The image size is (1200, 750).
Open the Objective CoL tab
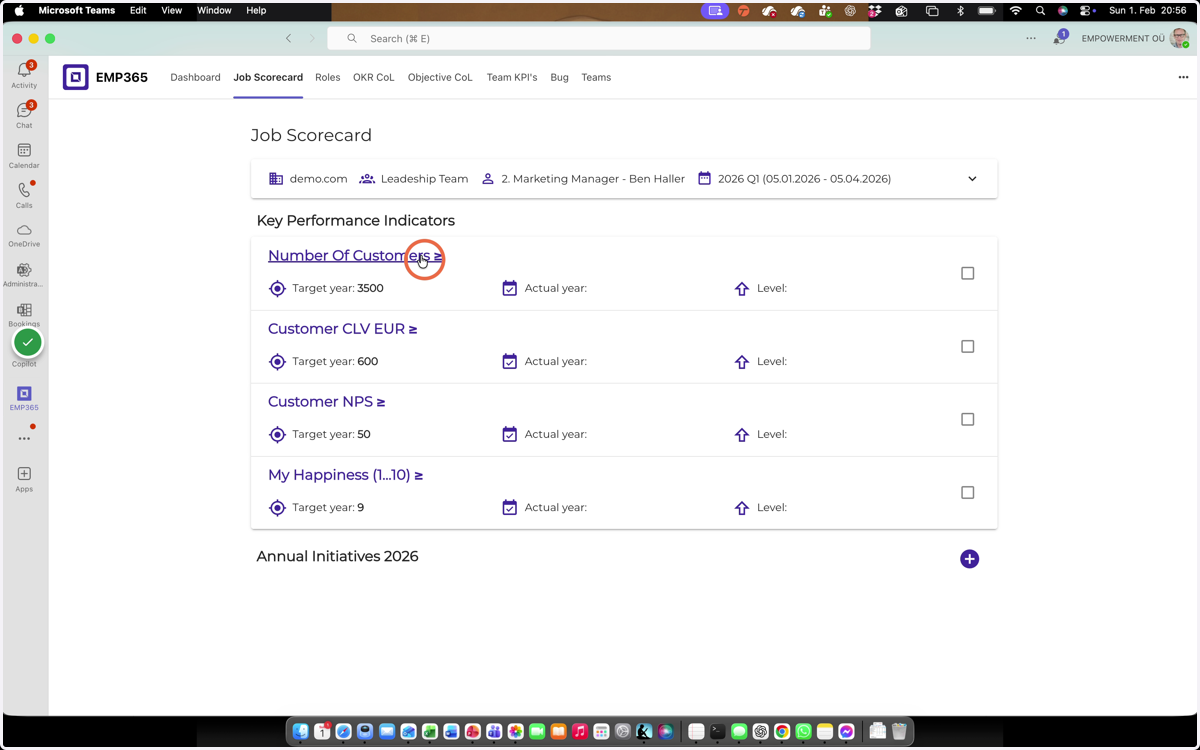(x=440, y=77)
